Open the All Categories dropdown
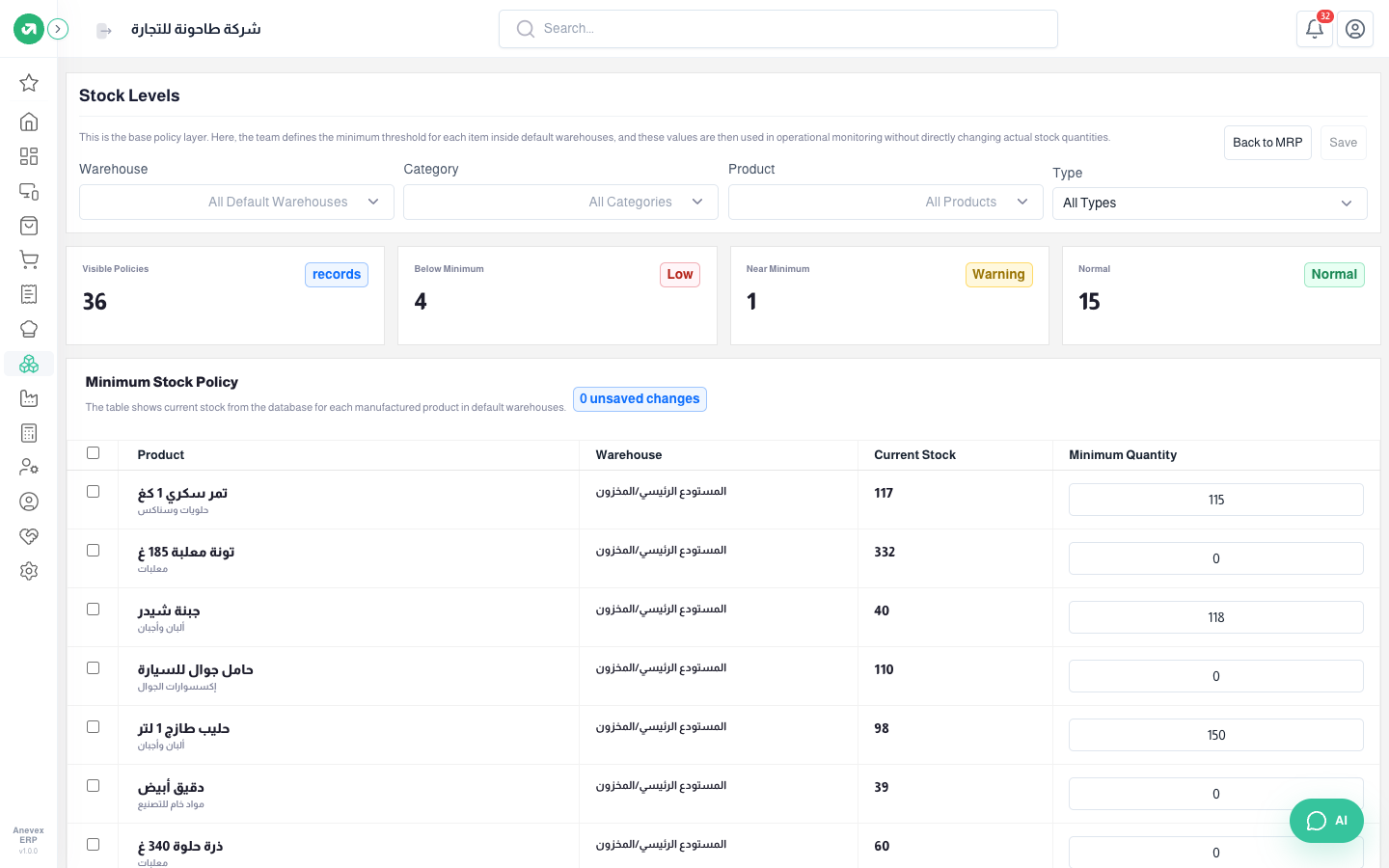 click(560, 202)
